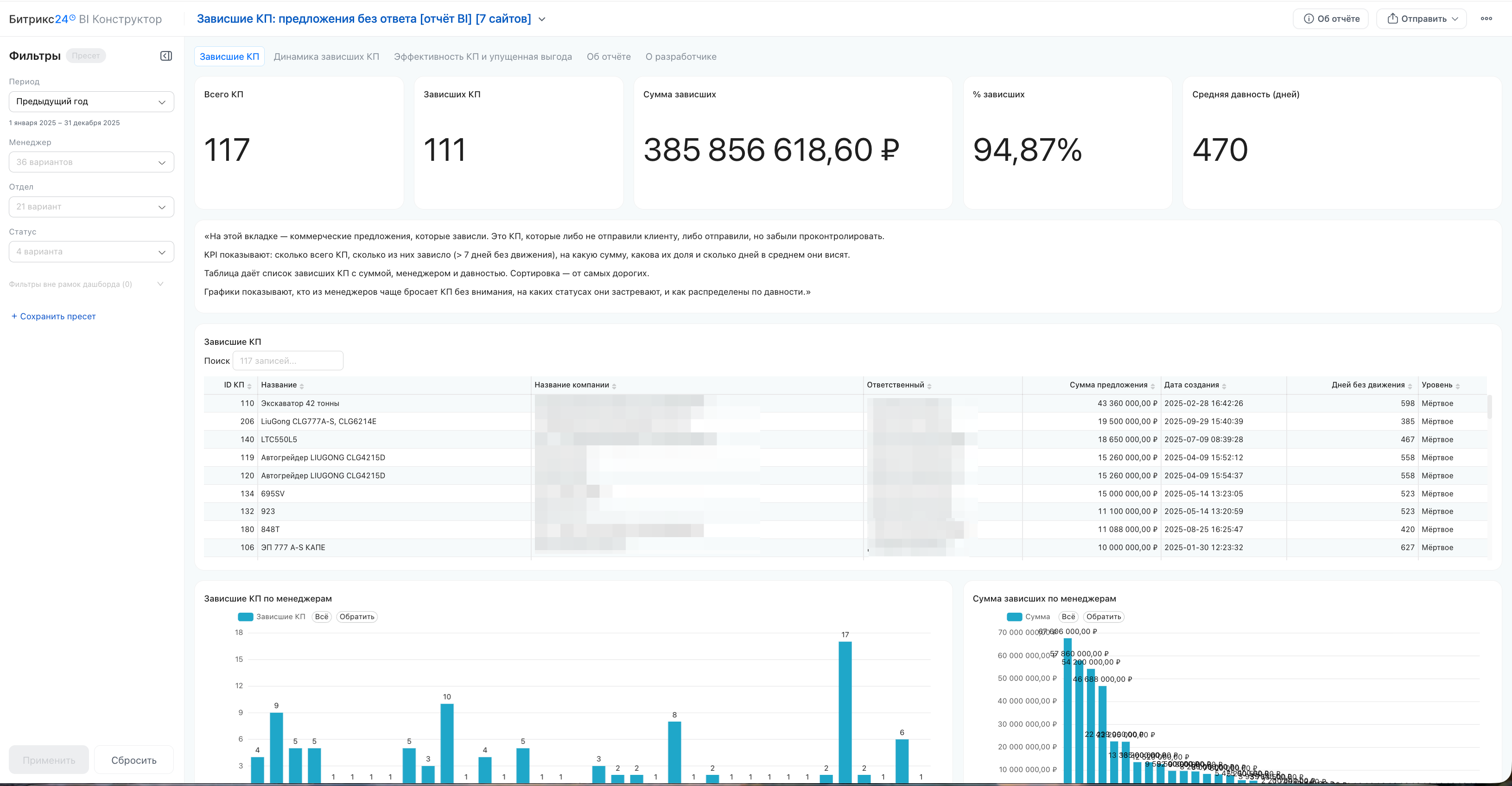The width and height of the screenshot is (1512, 786).
Task: Focus the Поиск table search field
Action: coord(288,361)
